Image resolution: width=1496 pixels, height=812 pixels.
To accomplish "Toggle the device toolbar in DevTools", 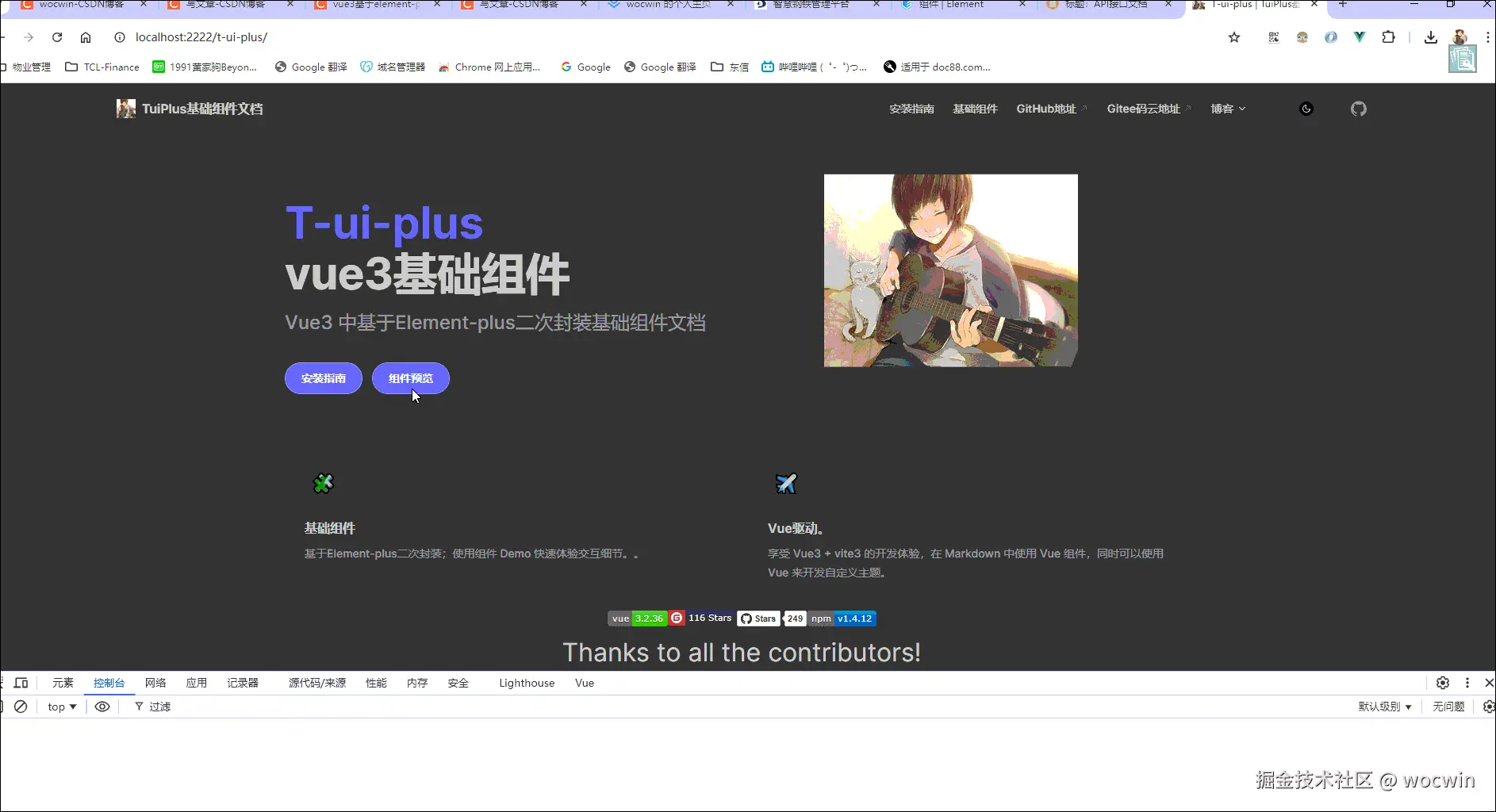I will click(21, 683).
